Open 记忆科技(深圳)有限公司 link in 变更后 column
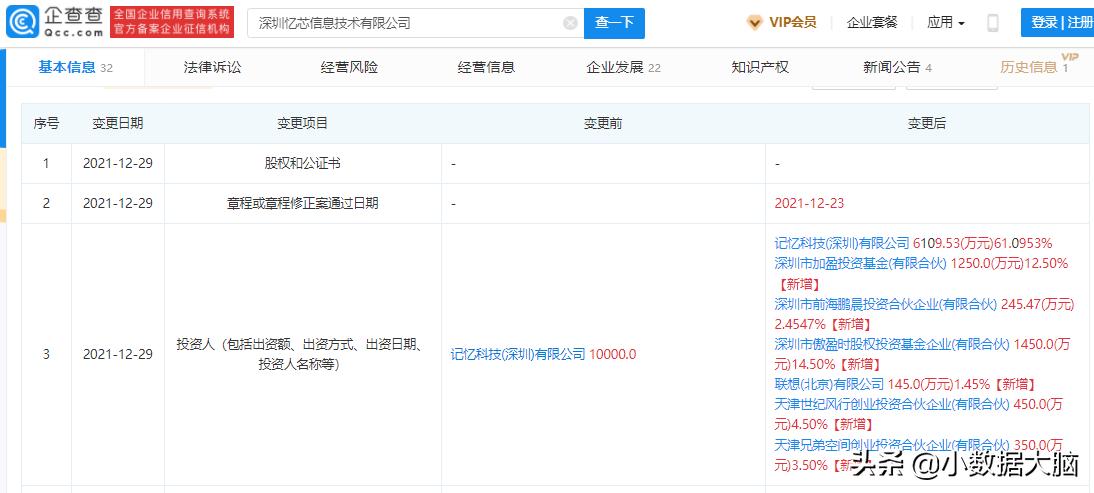This screenshot has width=1094, height=493. 842,243
